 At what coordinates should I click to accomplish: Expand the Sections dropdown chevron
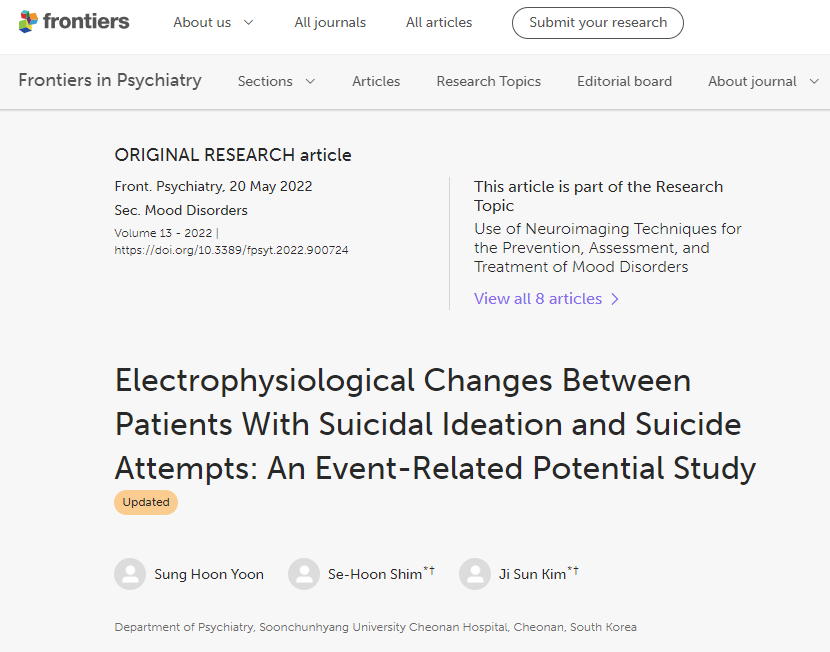coord(311,81)
